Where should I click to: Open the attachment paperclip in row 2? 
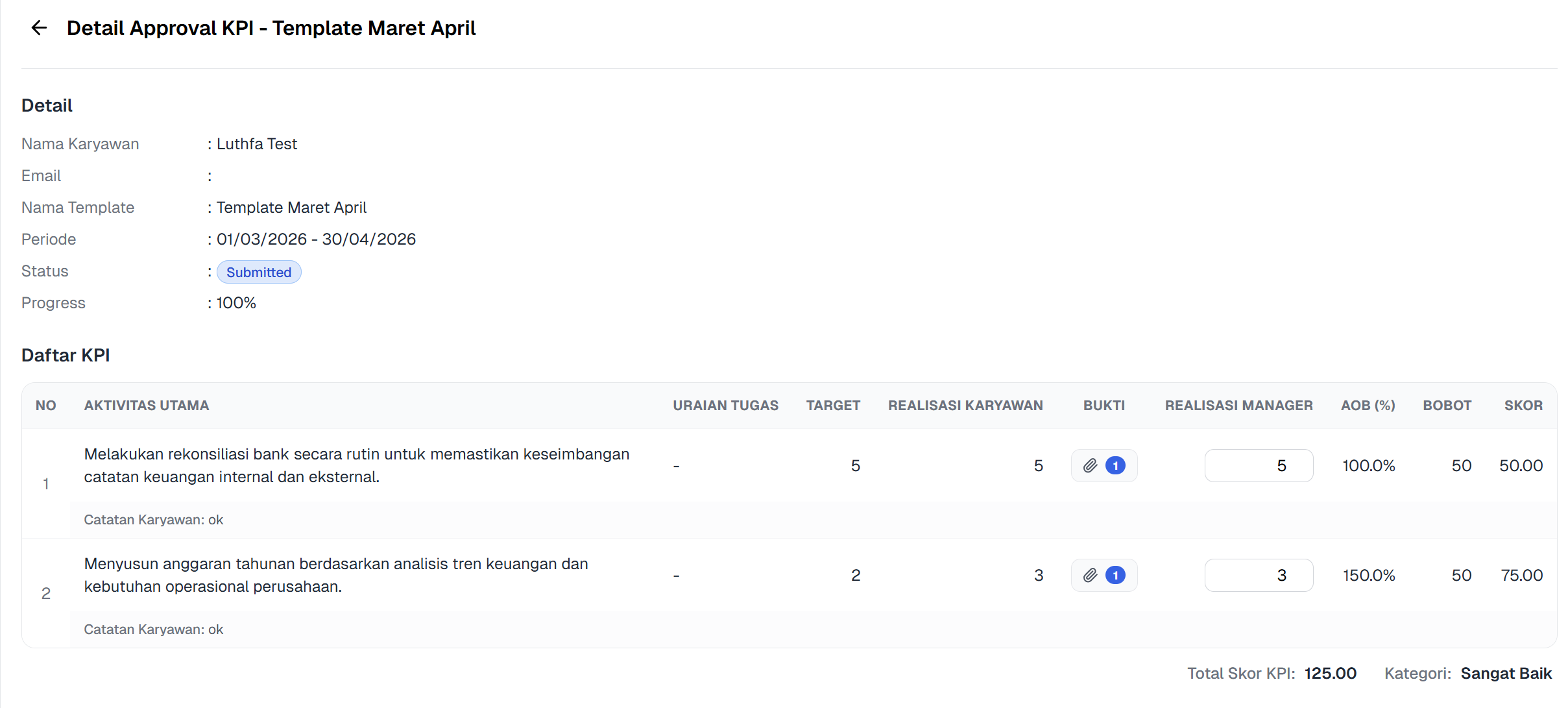(x=1091, y=575)
